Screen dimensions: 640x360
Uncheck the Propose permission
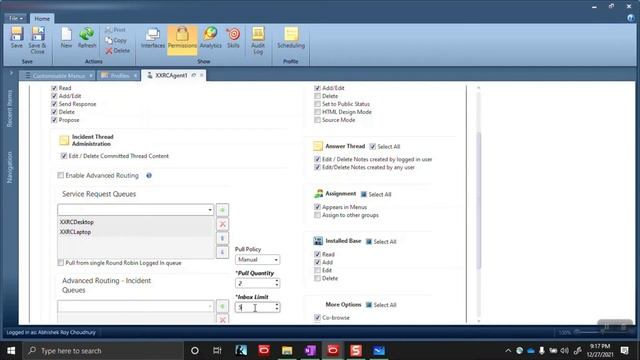(x=54, y=120)
